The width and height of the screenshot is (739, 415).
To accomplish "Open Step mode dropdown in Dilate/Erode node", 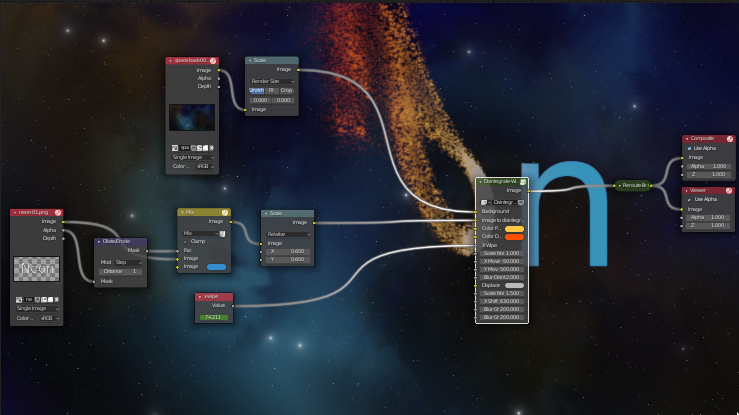I will tap(127, 262).
